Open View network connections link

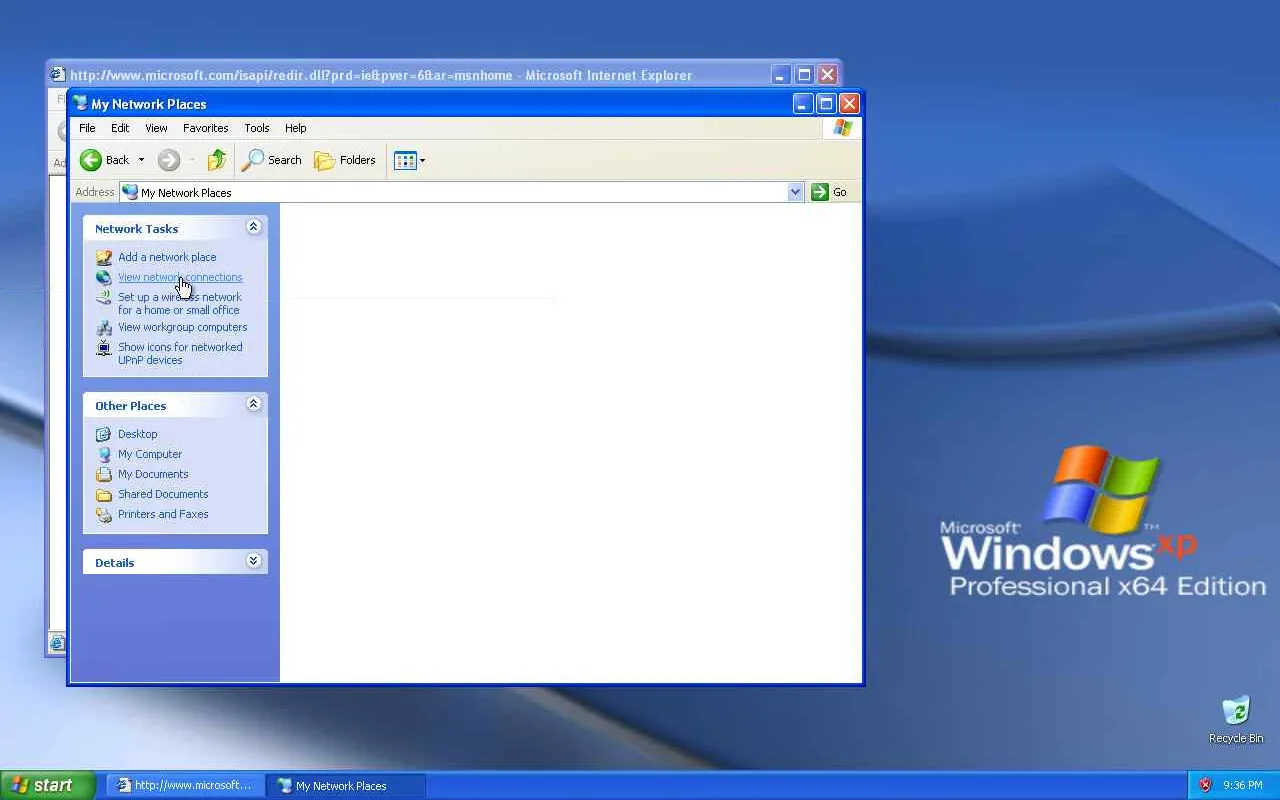pos(180,277)
